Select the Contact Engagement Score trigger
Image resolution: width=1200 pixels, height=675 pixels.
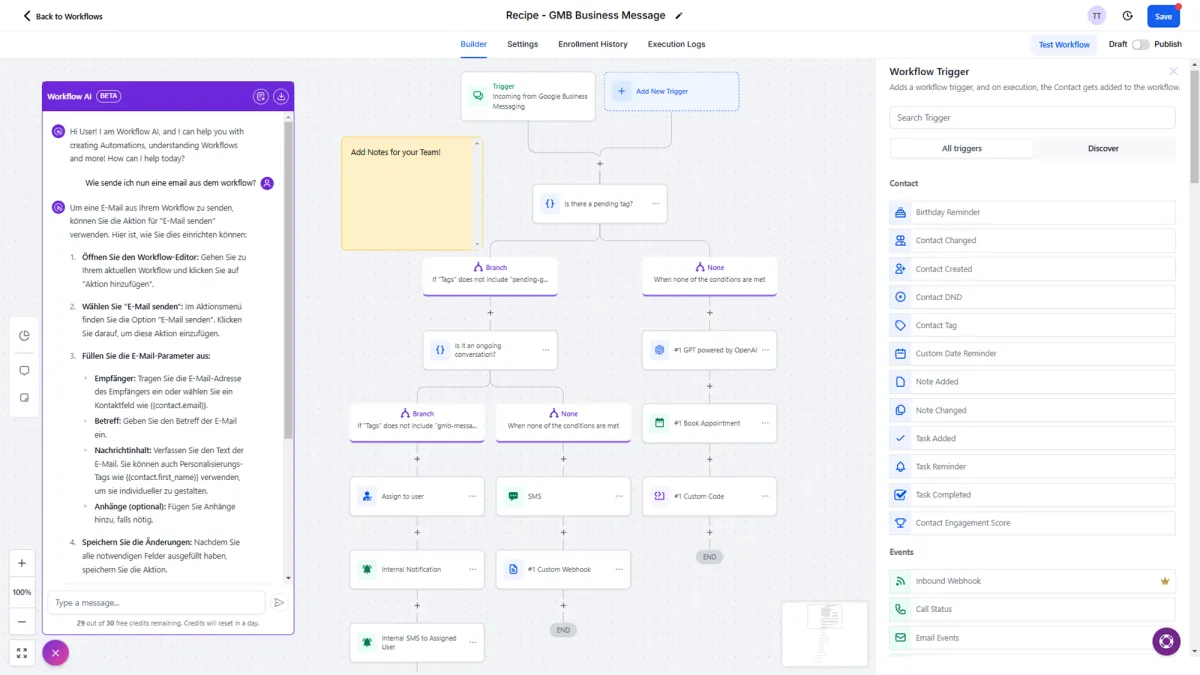coord(1032,523)
